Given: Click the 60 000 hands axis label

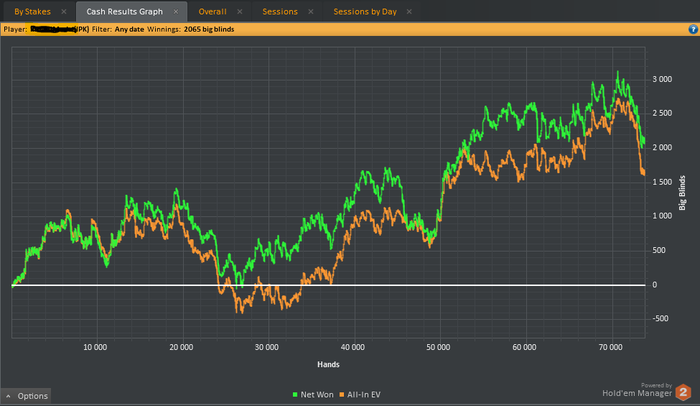Looking at the screenshot, I should click(525, 347).
